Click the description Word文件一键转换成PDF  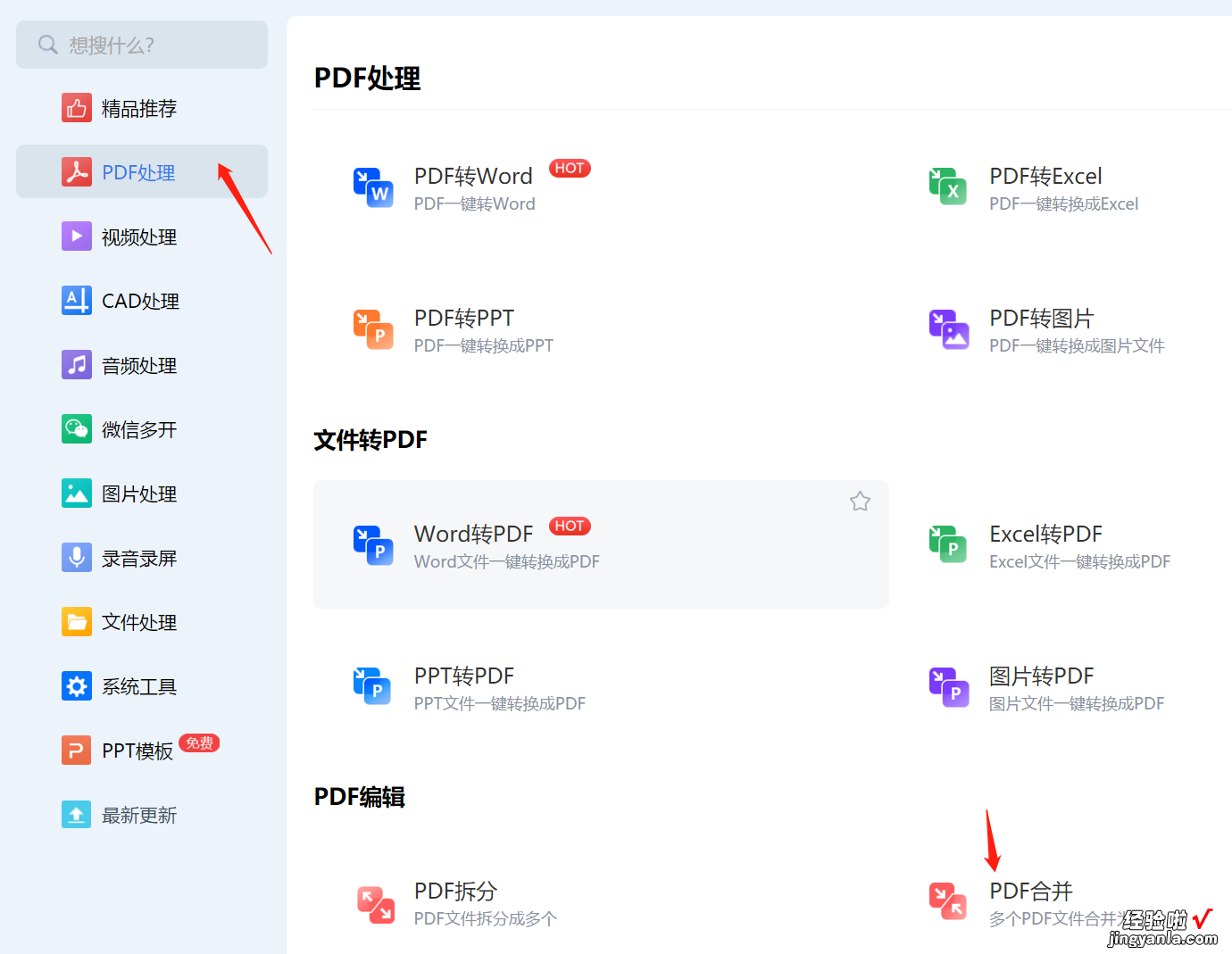point(507,561)
